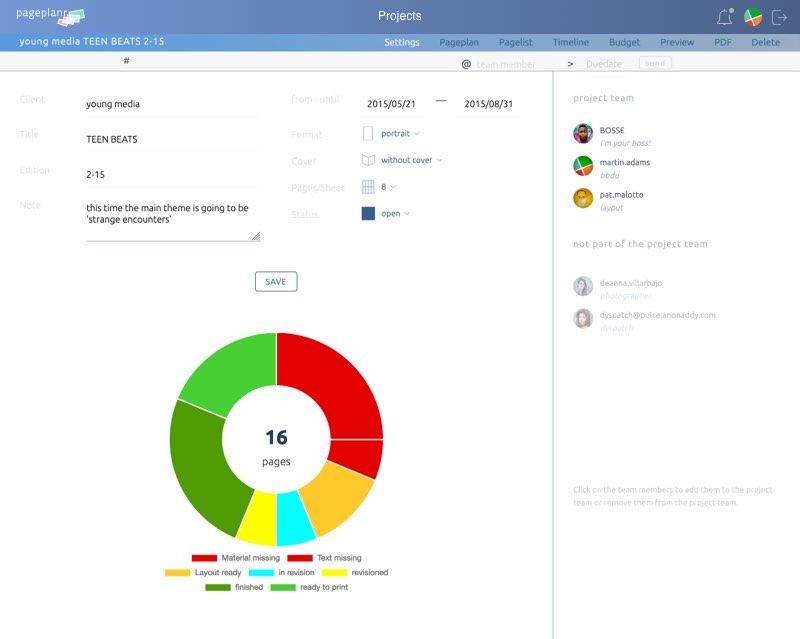Click the Duedate field
The image size is (800, 639).
(604, 64)
